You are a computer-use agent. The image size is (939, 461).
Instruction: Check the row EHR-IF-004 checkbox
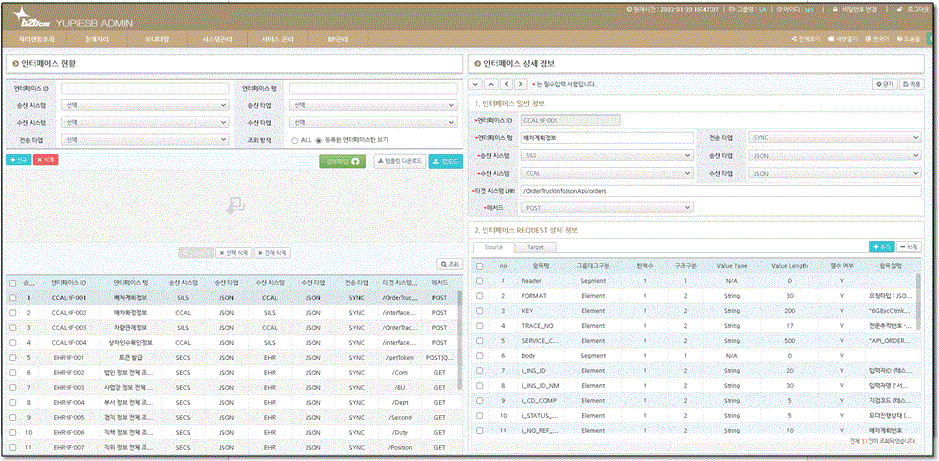13,402
